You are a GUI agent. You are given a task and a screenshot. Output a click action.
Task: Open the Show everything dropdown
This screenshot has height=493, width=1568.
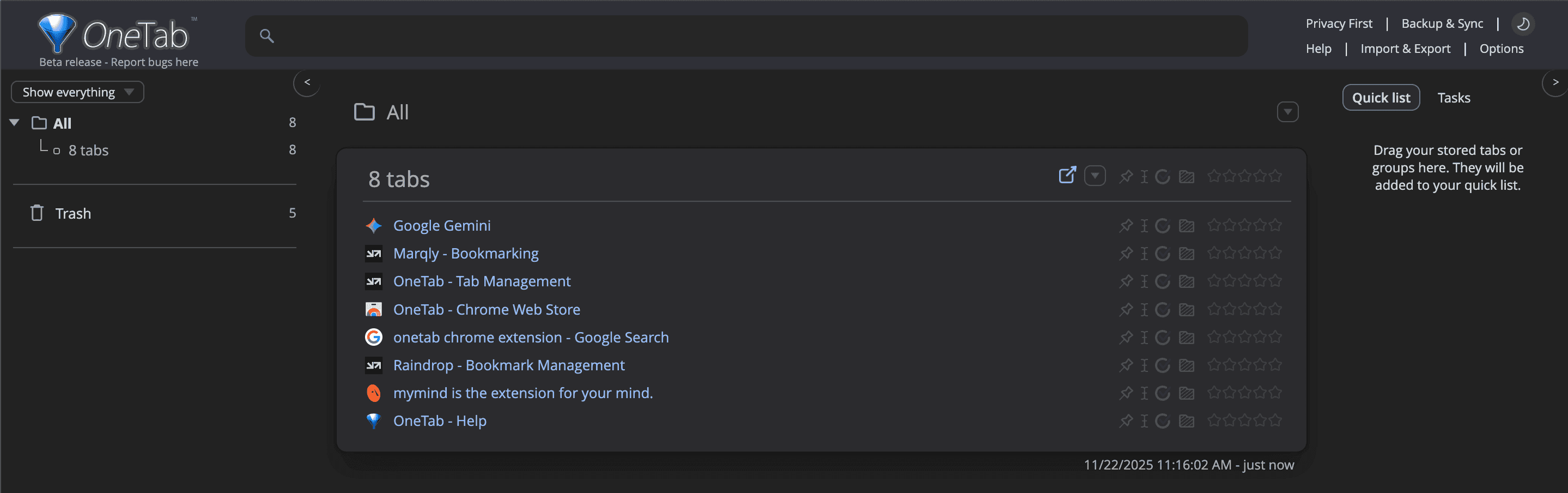(x=77, y=92)
